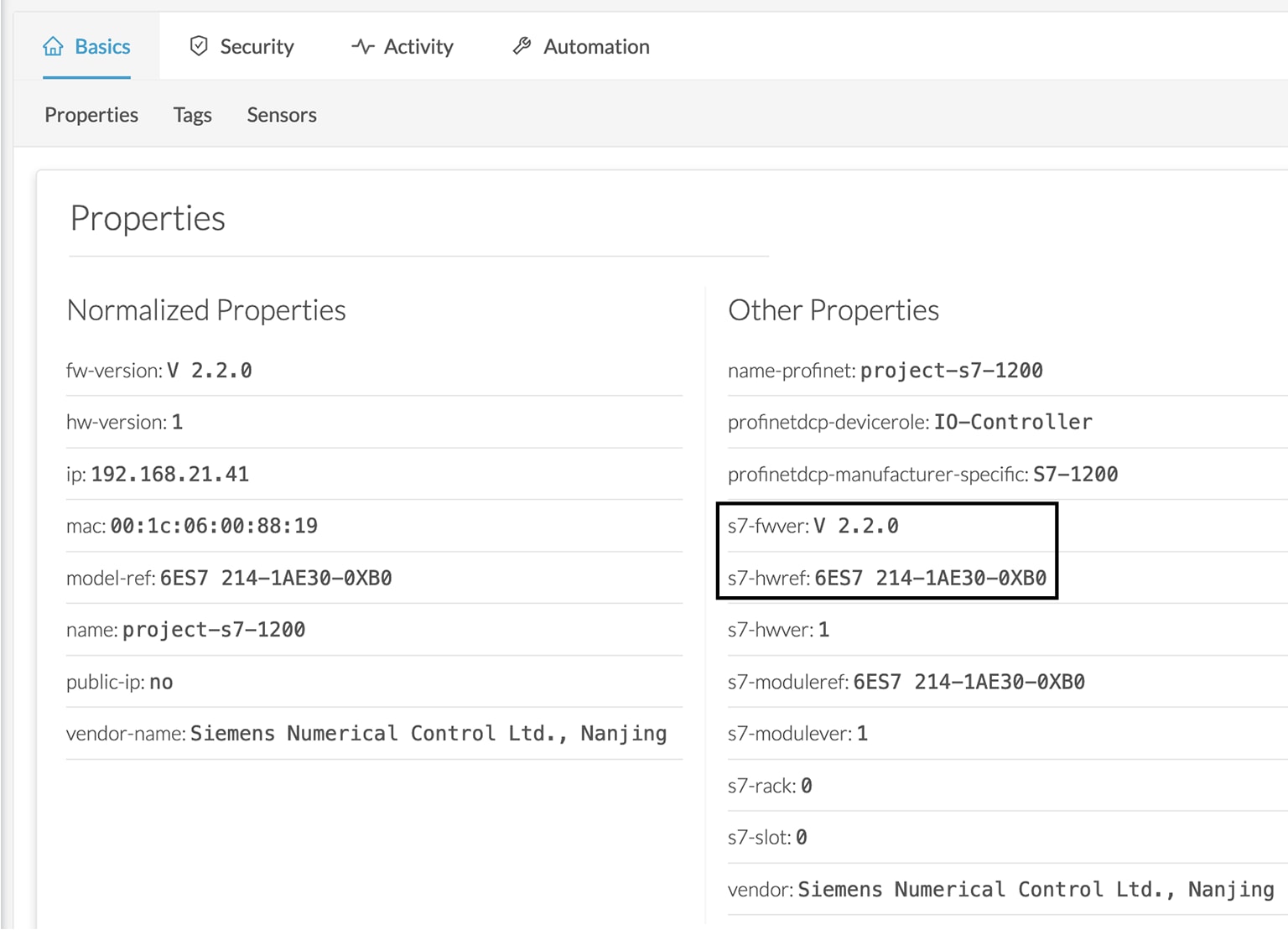1288x930 pixels.
Task: Click the public-ip value no
Action: 161,683
